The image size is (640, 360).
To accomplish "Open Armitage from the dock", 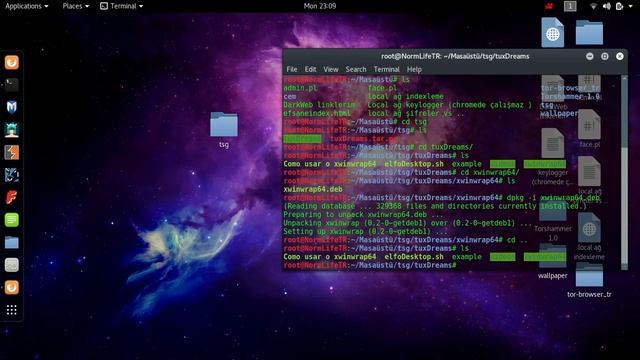I will coord(11,130).
